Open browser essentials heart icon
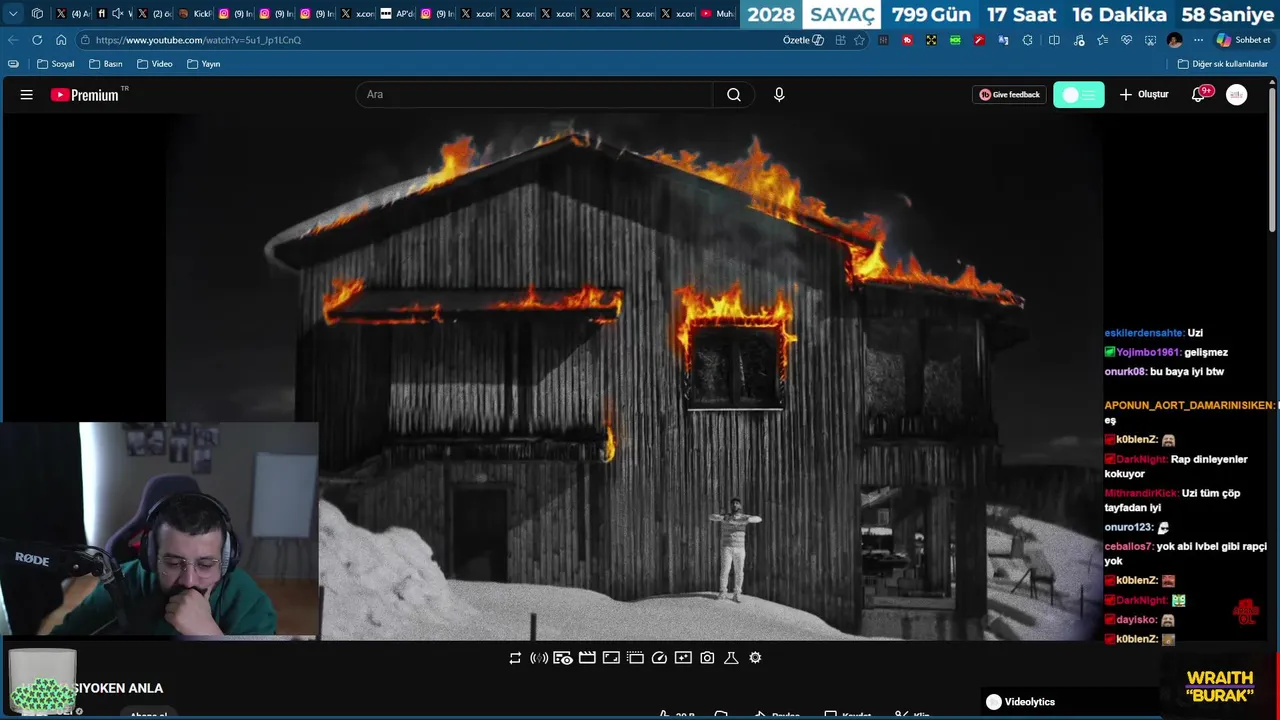Screen dimensions: 1280x720 point(1126,40)
